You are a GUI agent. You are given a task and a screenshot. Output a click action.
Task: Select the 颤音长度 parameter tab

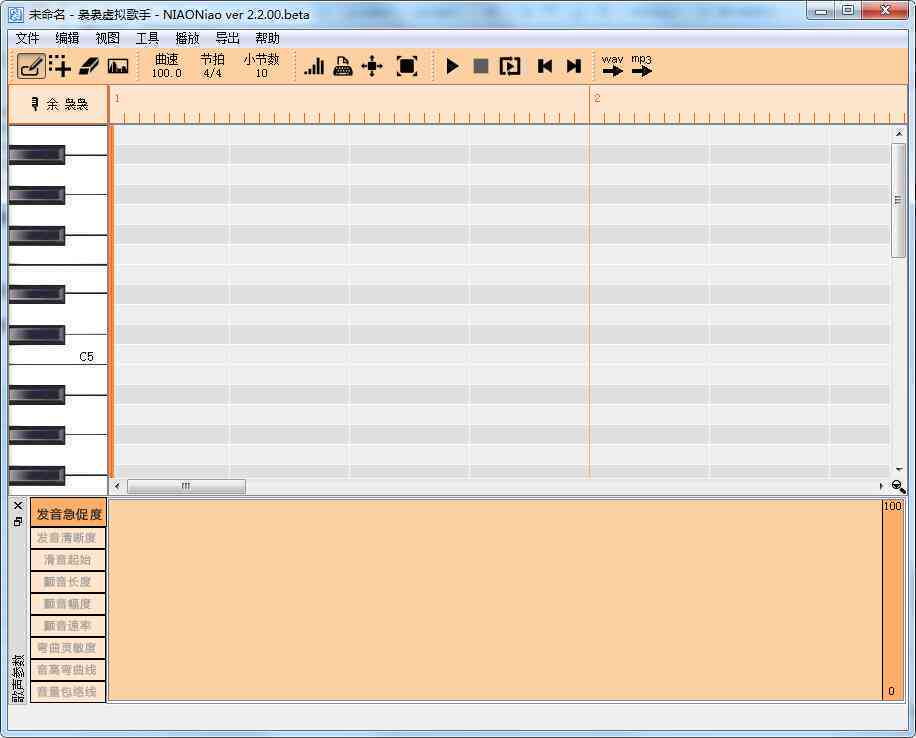tap(68, 582)
